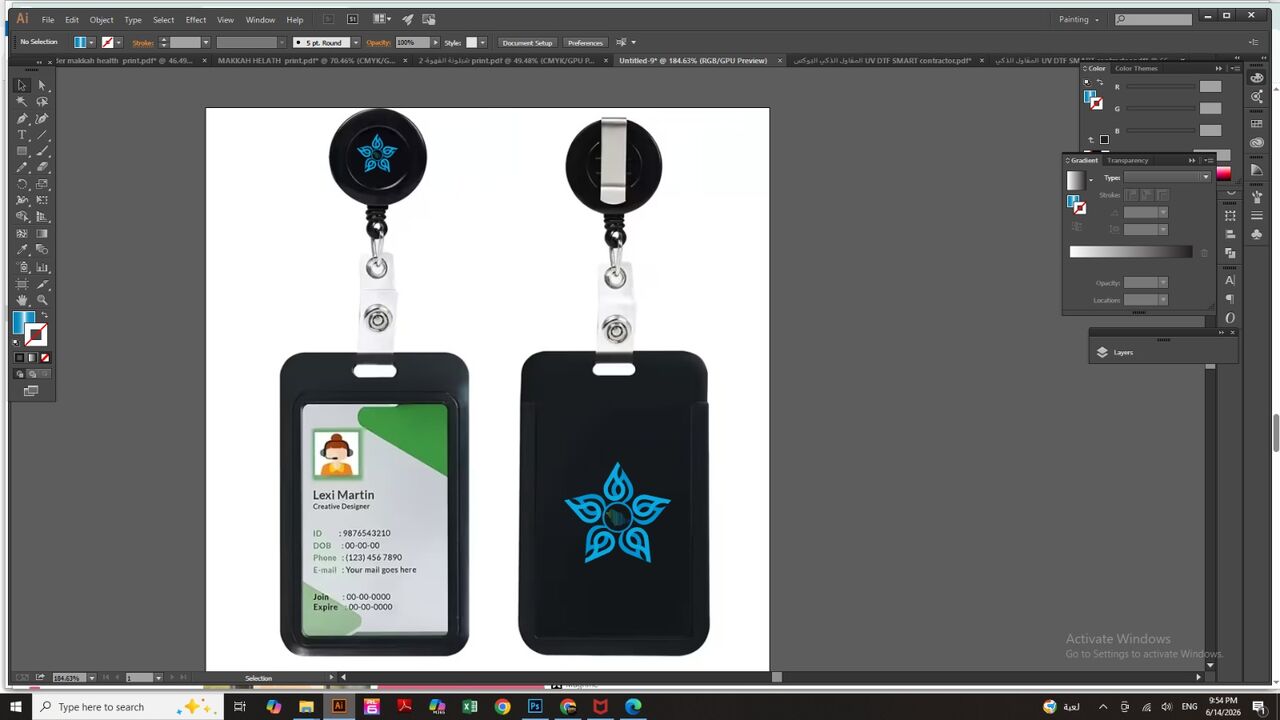Select the Magic Wand tool

tap(22, 102)
